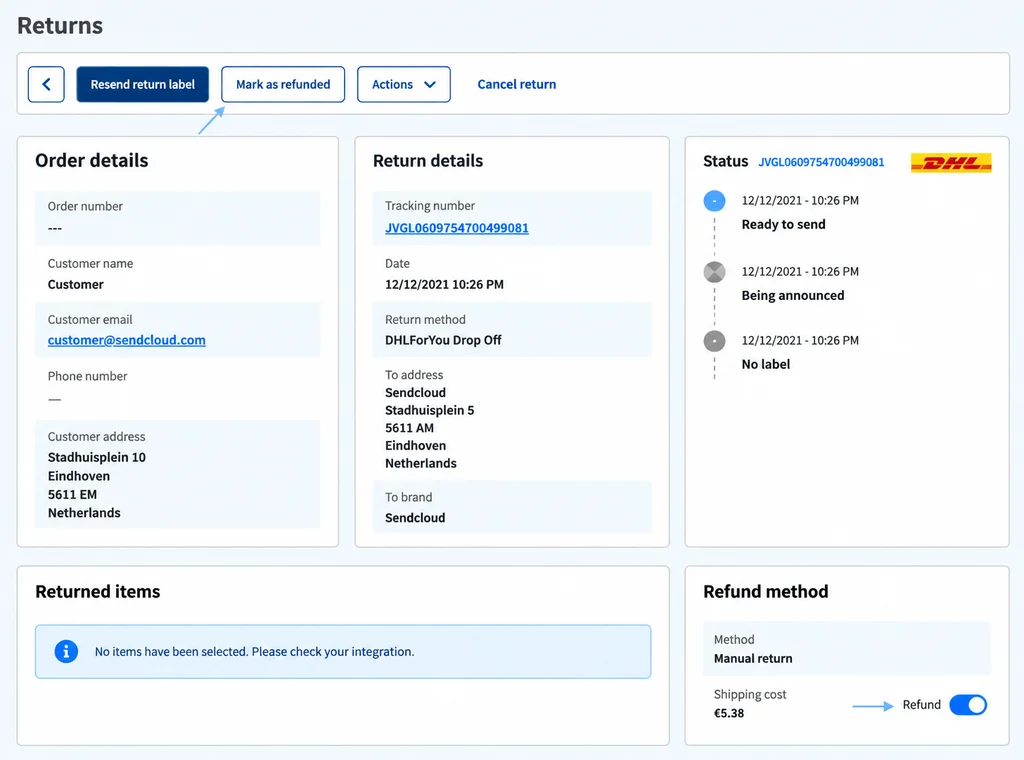
Task: Click the 'Ready to send' status text
Action: [783, 224]
